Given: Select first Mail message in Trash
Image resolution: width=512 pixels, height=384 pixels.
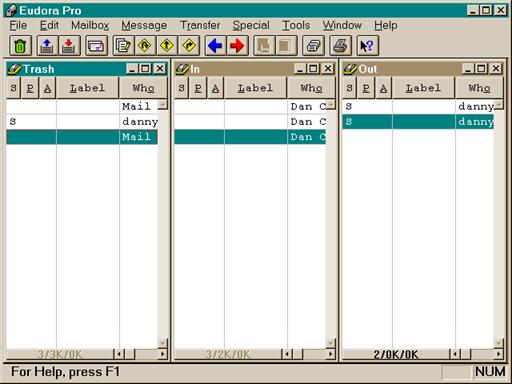Looking at the screenshot, I should click(82, 107).
